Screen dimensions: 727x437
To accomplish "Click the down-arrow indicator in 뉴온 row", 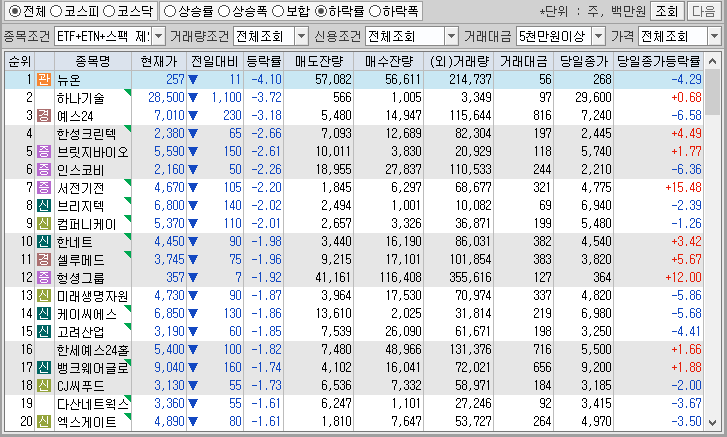I will click(193, 80).
